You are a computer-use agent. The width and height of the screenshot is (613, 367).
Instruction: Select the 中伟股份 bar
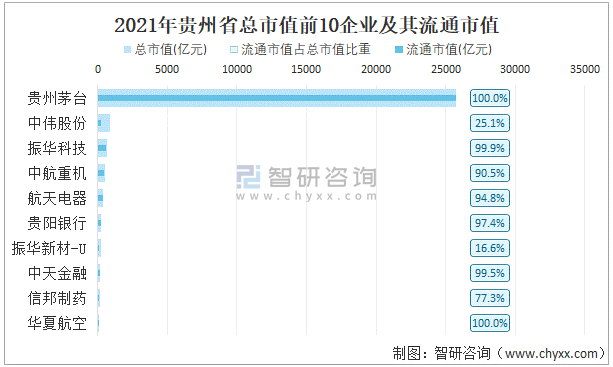[x=104, y=123]
